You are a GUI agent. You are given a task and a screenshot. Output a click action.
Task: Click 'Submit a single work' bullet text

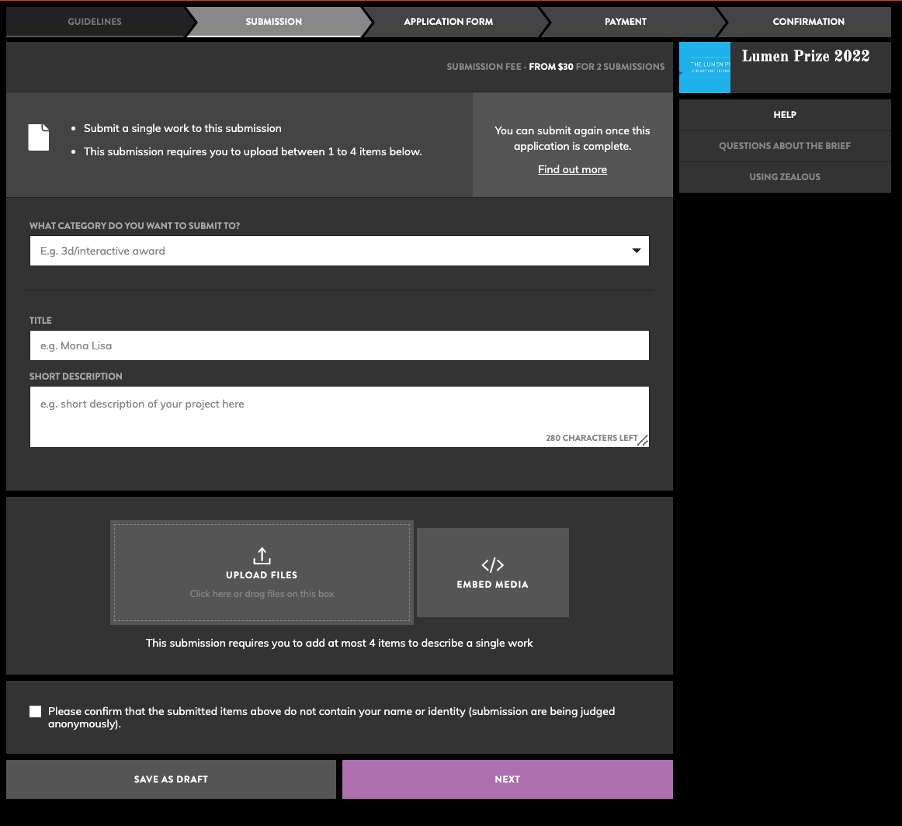tap(182, 128)
